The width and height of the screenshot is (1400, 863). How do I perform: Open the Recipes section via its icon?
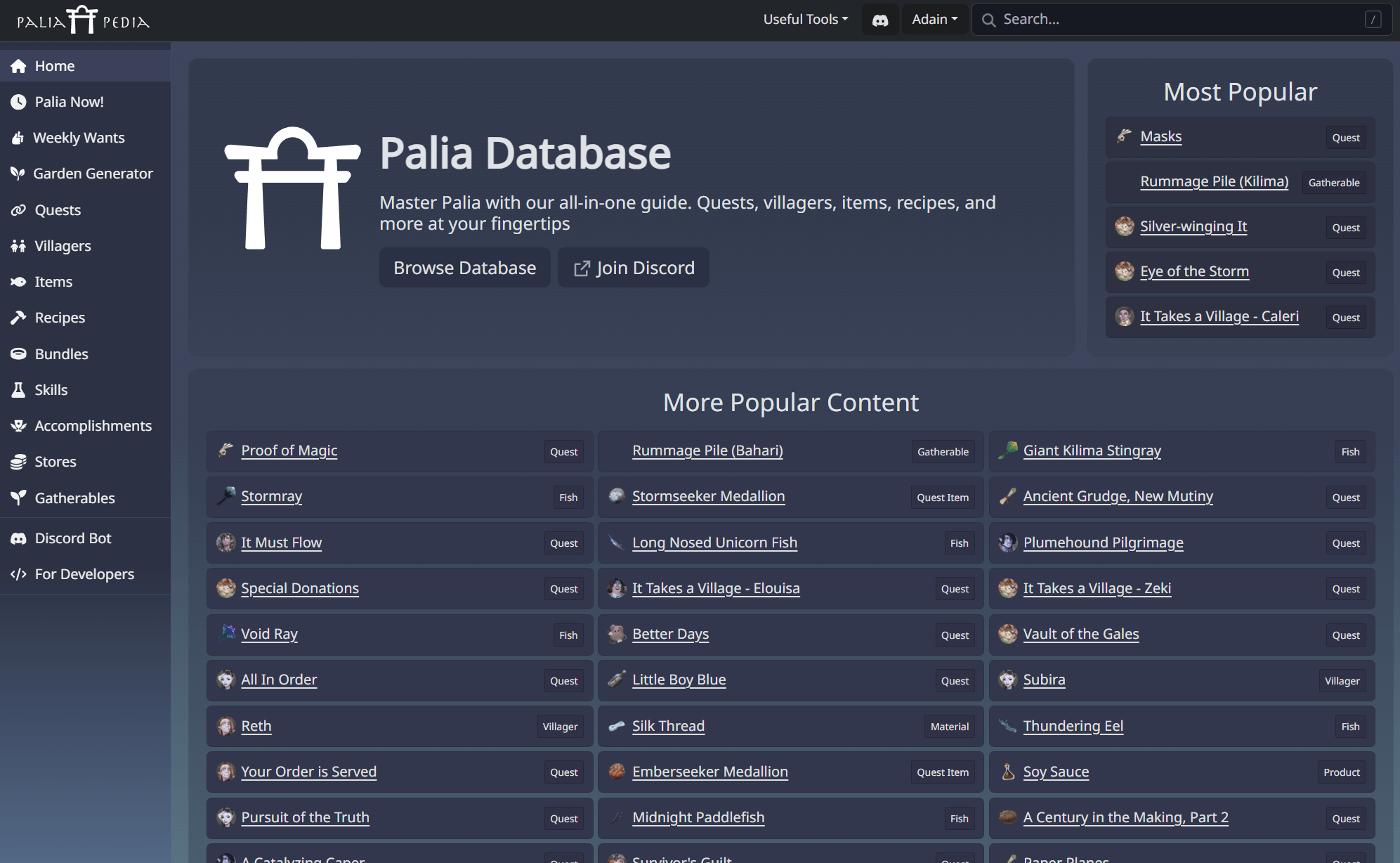click(x=18, y=318)
